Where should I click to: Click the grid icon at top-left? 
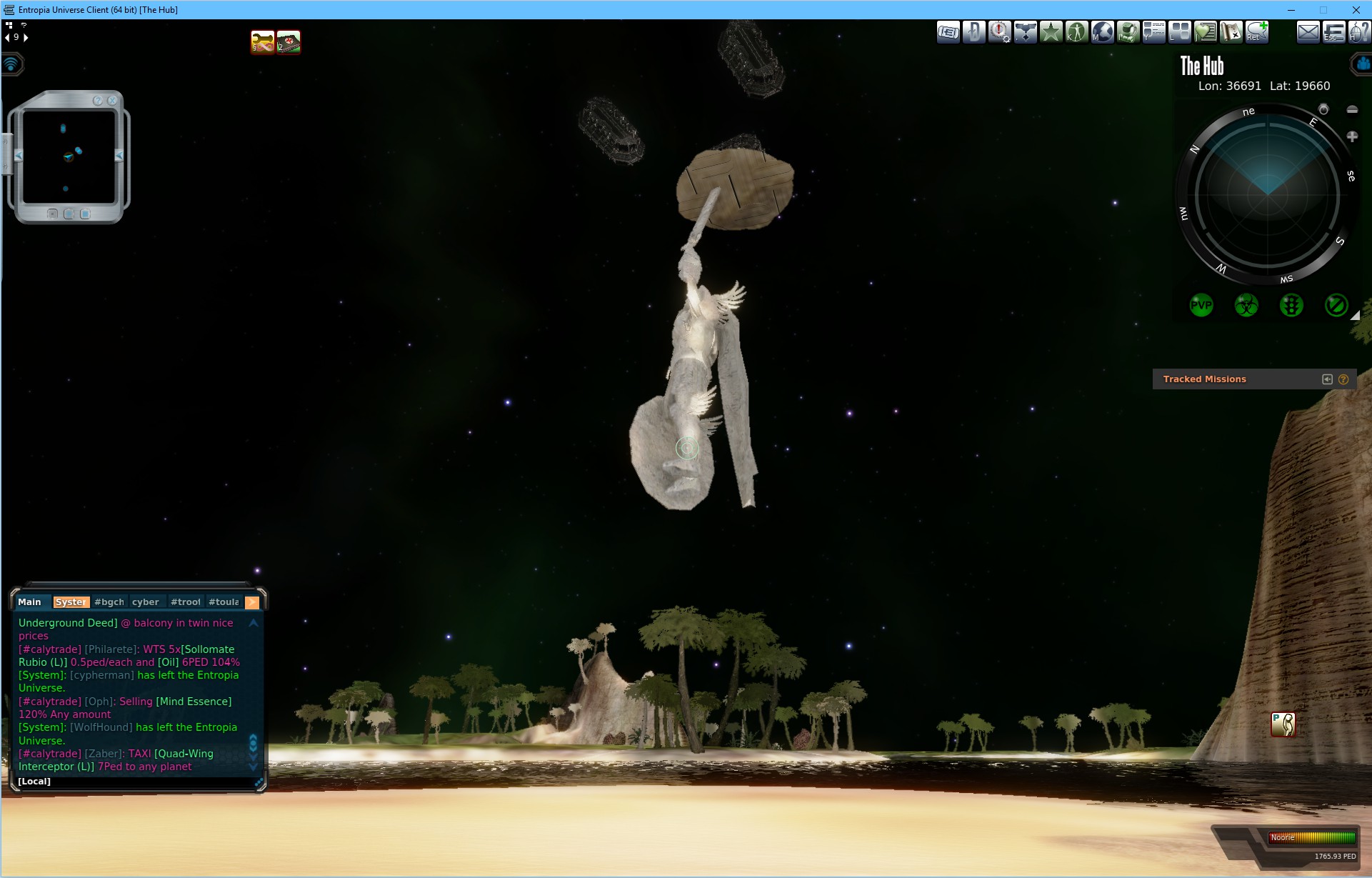9,25
